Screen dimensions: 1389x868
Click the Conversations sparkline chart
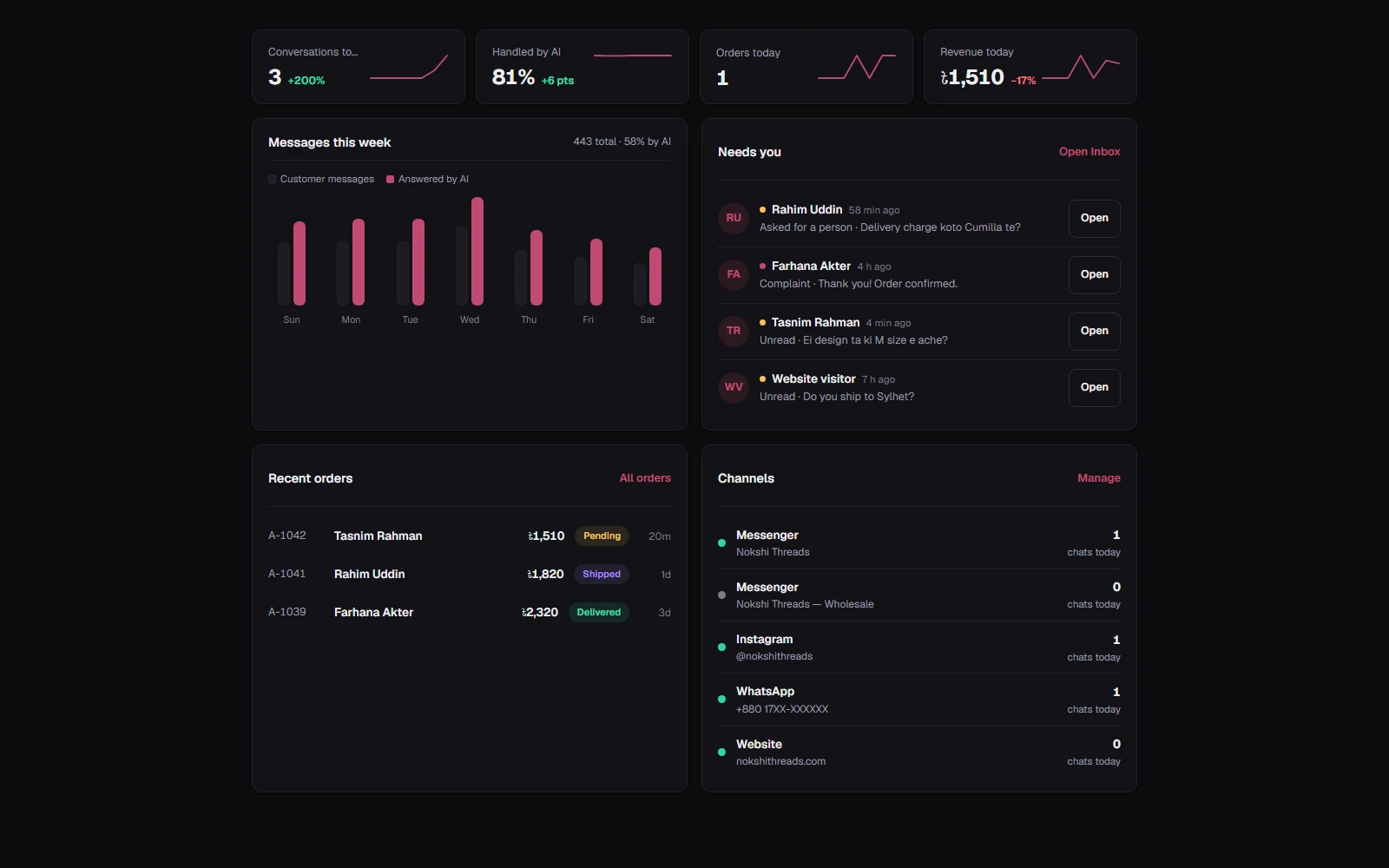[409, 67]
